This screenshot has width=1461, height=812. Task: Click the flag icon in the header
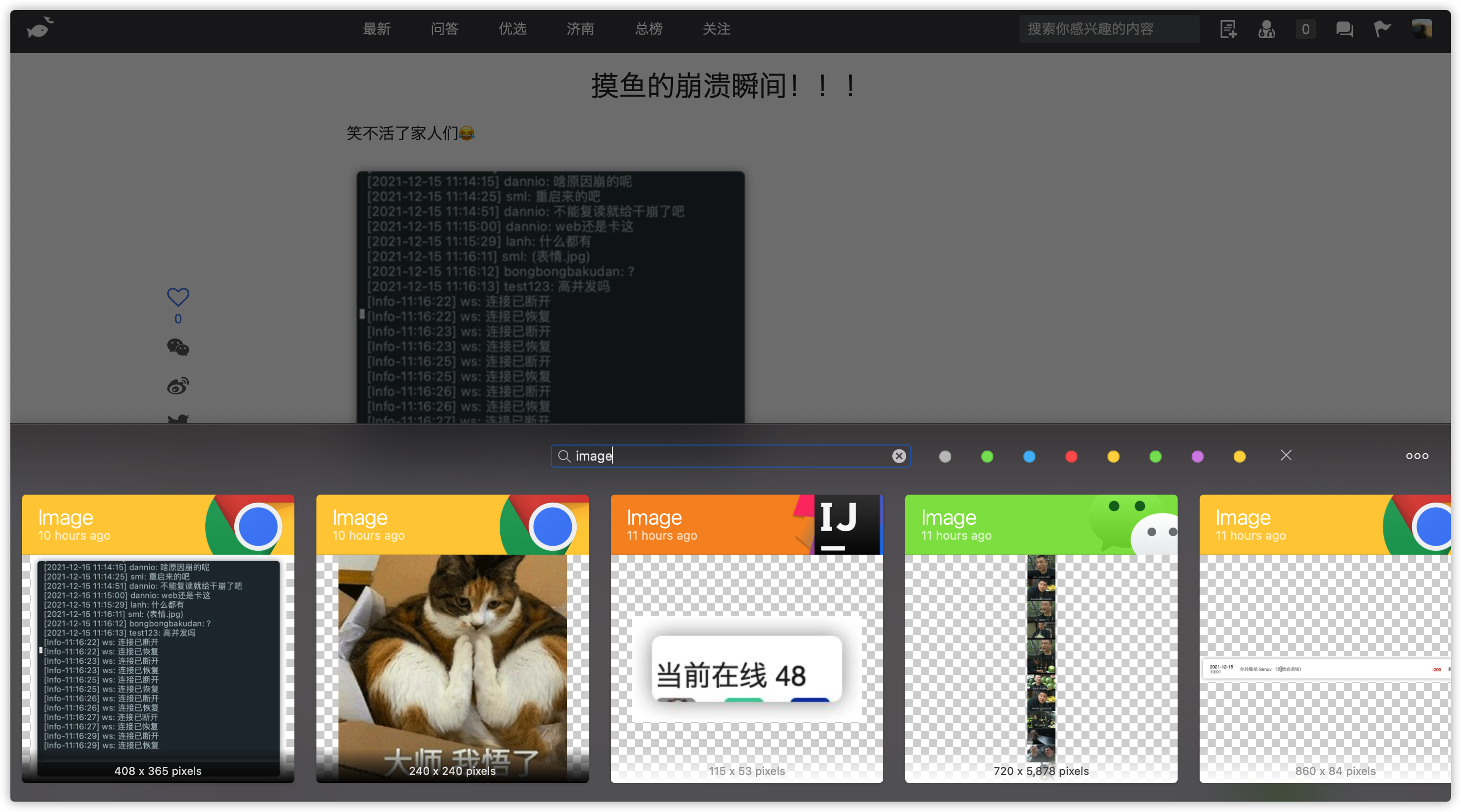pyautogui.click(x=1382, y=29)
